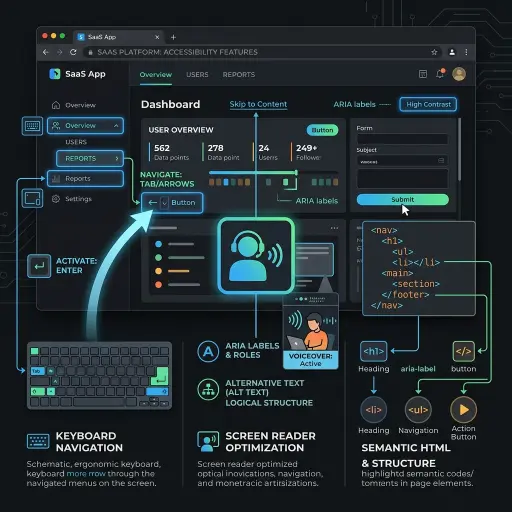Click the circular ul Navigation icon

418,410
